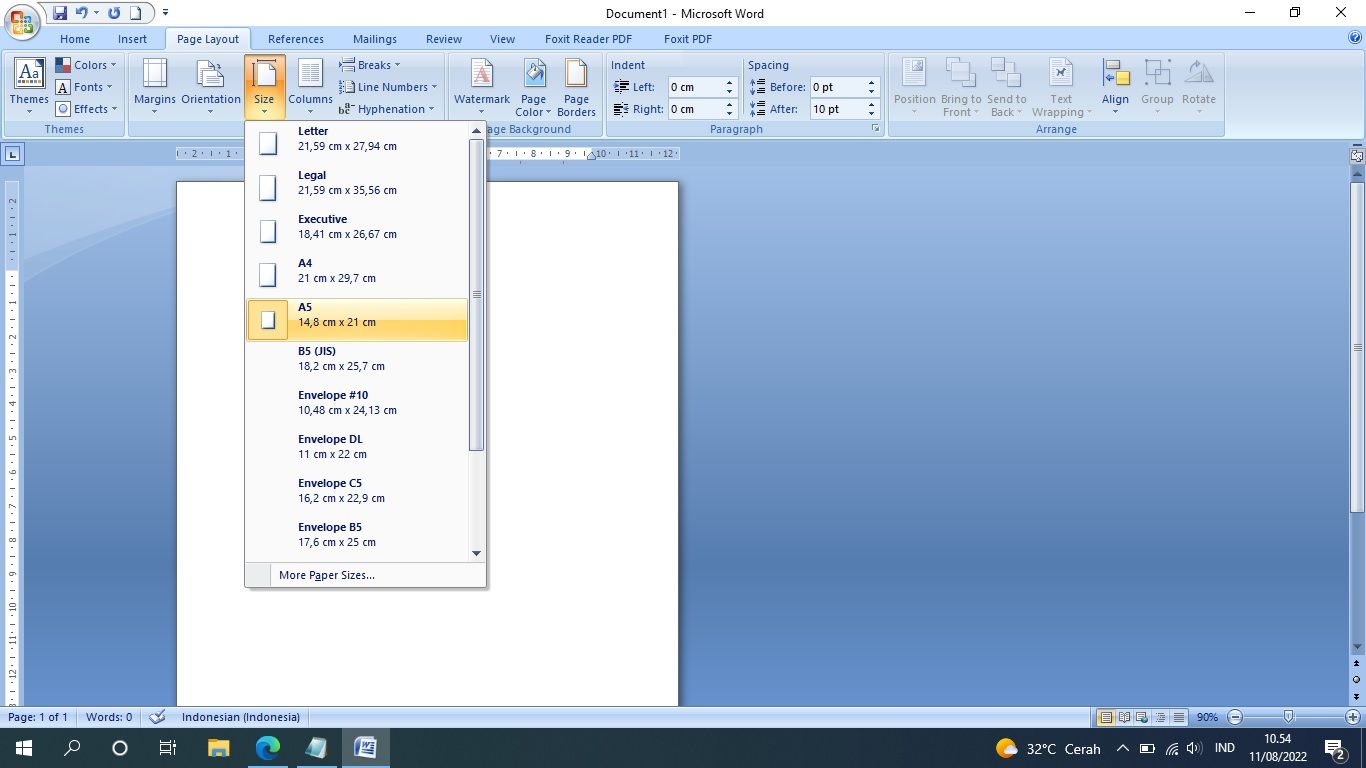
Task: Switch to Full Screen Reading view
Action: (x=1125, y=717)
